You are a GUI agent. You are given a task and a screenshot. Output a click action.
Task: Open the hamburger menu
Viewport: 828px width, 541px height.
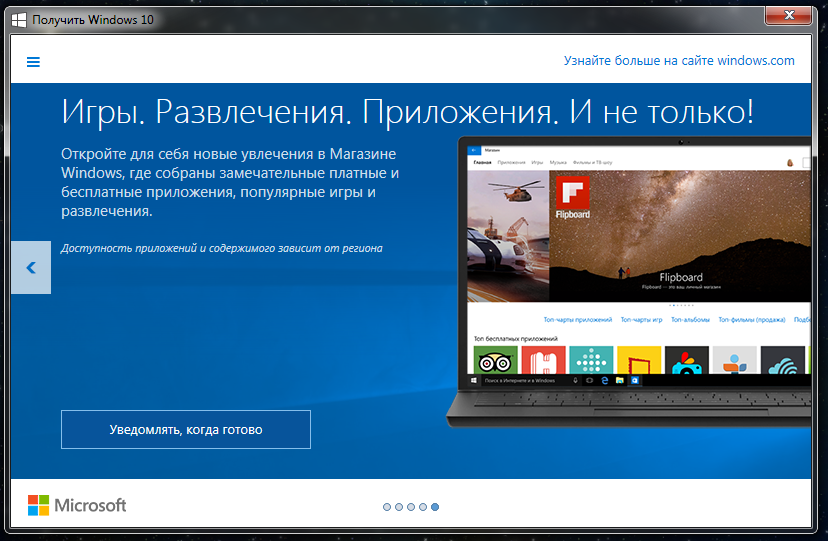coord(33,62)
